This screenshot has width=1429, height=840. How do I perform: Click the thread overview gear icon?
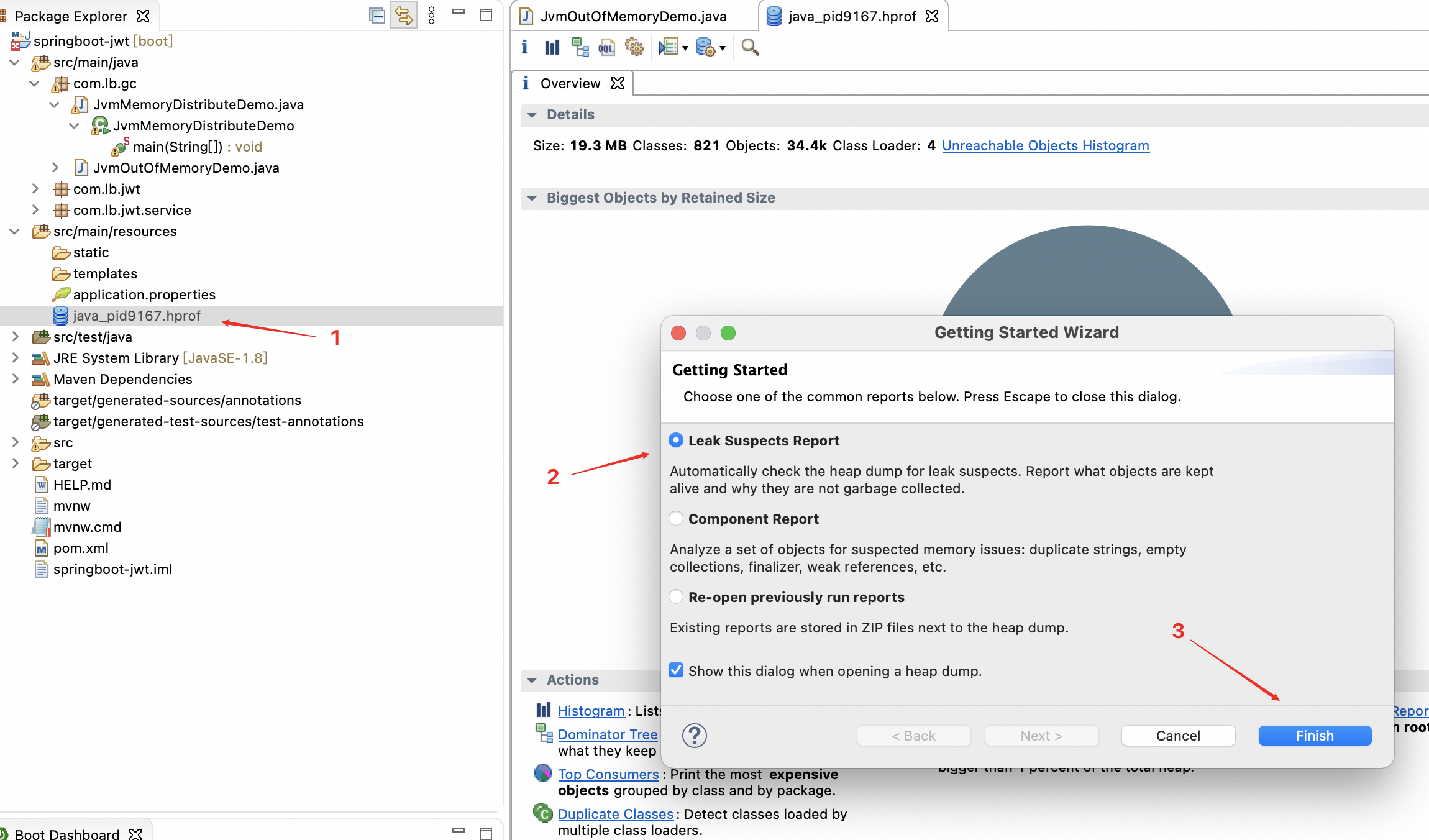coord(634,48)
